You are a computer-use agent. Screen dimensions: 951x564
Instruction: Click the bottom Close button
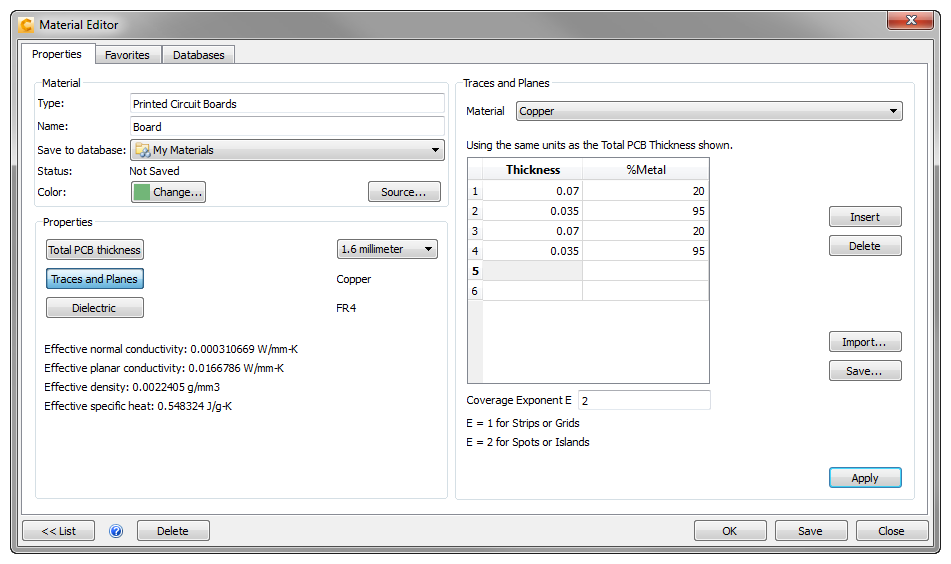(x=892, y=531)
